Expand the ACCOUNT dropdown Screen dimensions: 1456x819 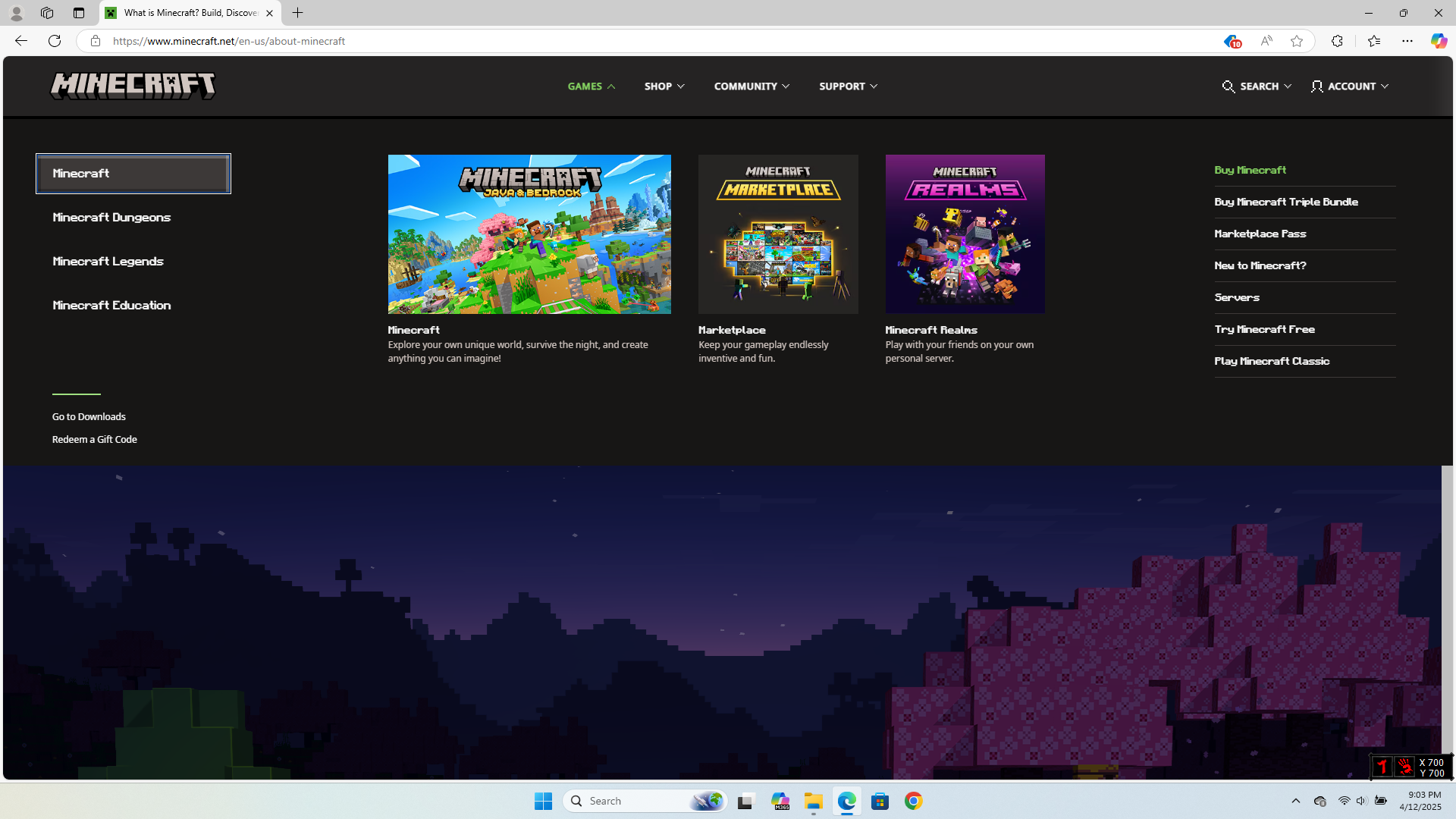coord(1350,86)
